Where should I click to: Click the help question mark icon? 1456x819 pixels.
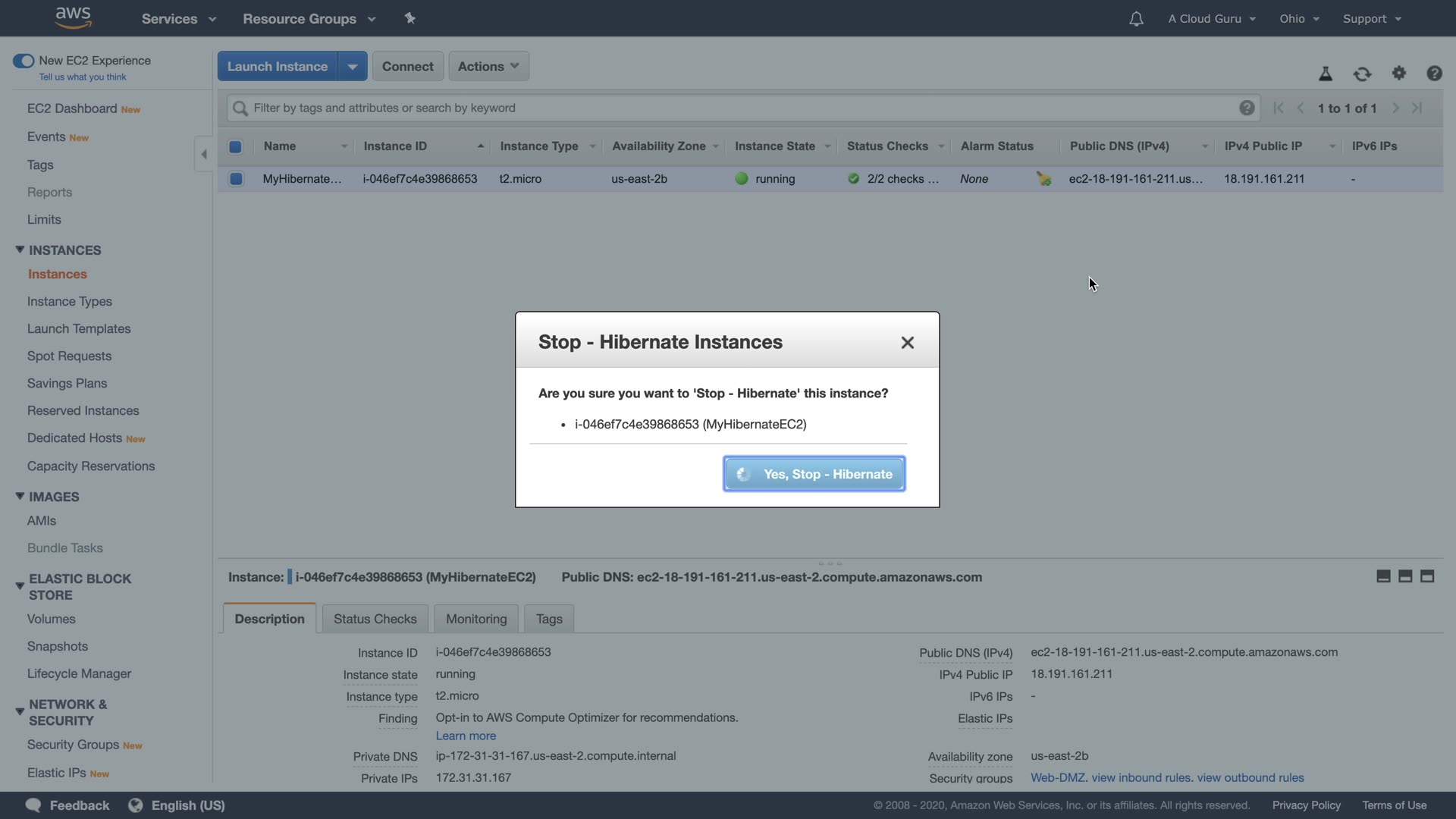pyautogui.click(x=1434, y=73)
